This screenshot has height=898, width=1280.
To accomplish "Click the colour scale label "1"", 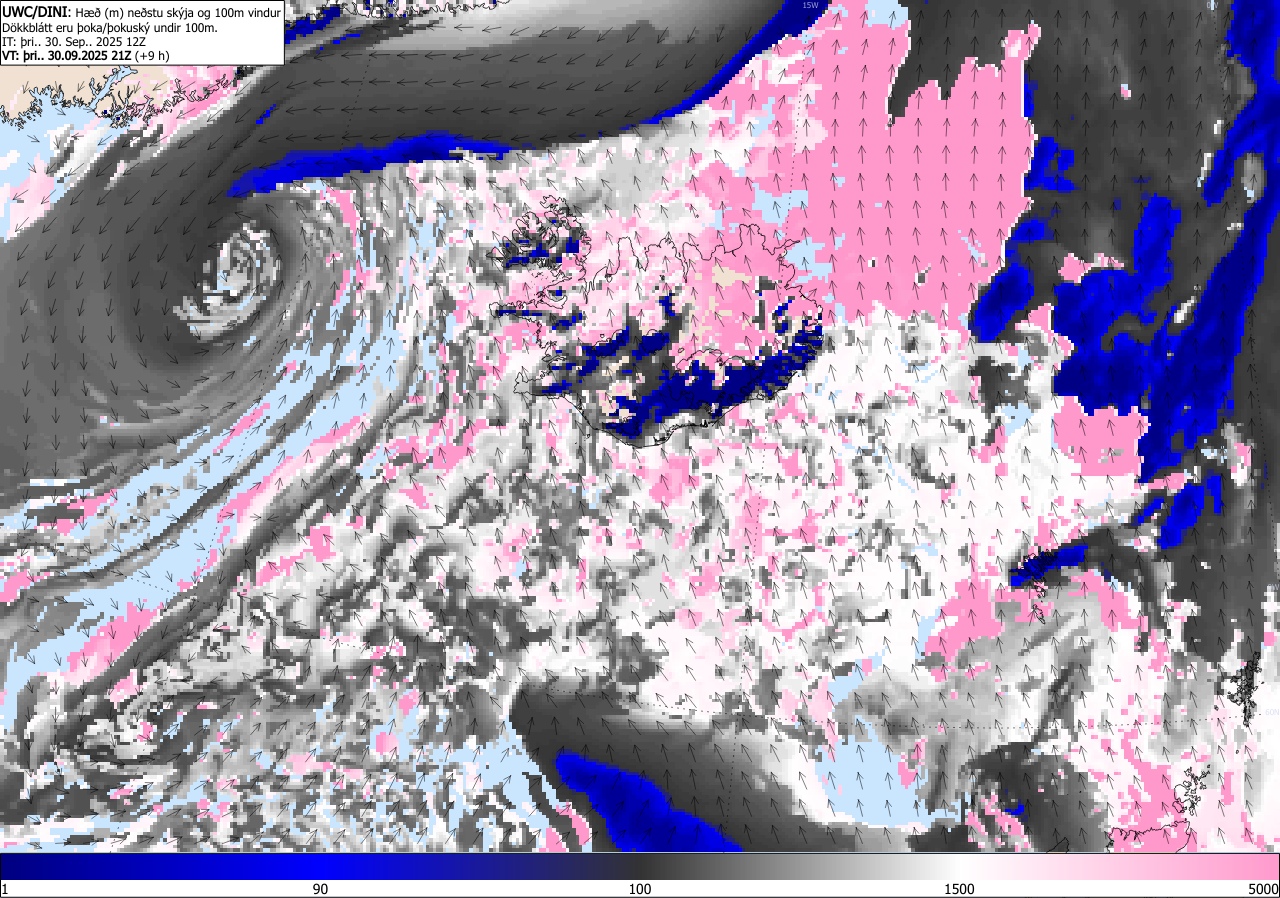I will (x=5, y=889).
